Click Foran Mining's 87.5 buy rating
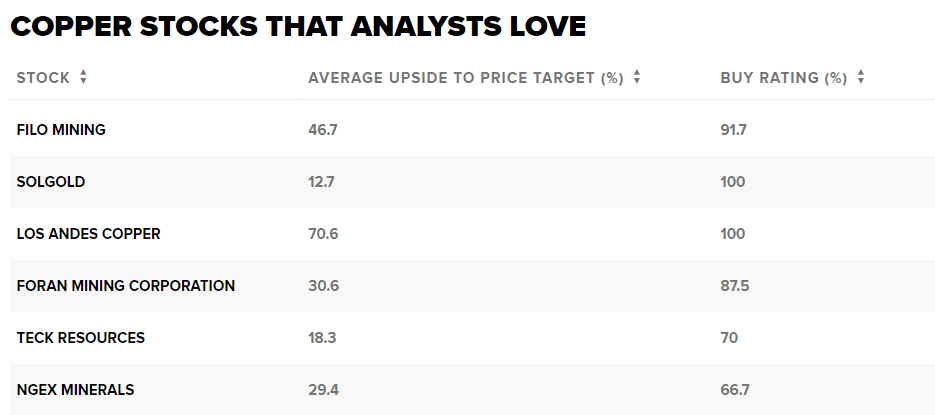 tap(735, 286)
